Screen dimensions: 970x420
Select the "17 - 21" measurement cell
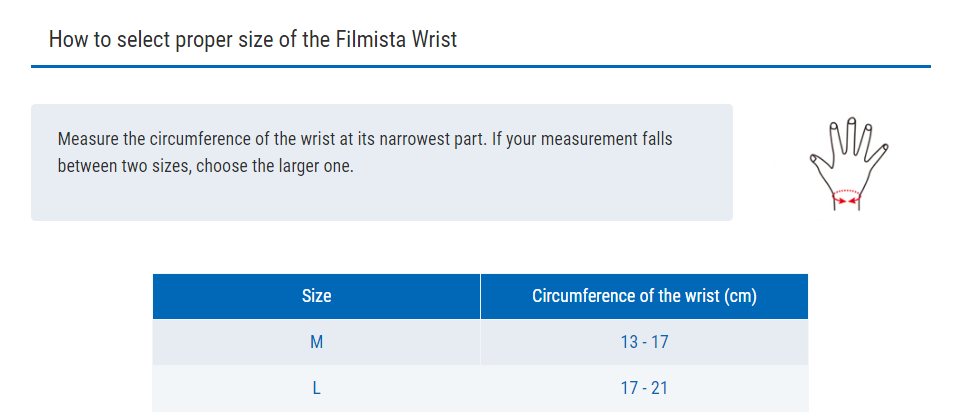pyautogui.click(x=644, y=388)
